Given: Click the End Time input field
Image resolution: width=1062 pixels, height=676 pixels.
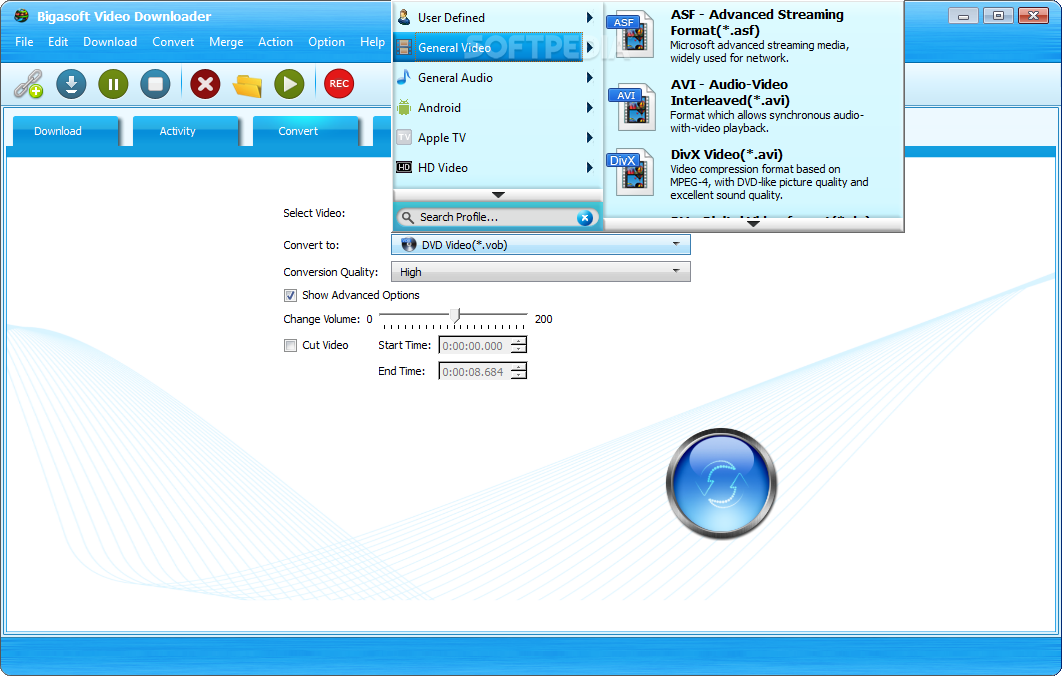Looking at the screenshot, I should click(x=475, y=372).
